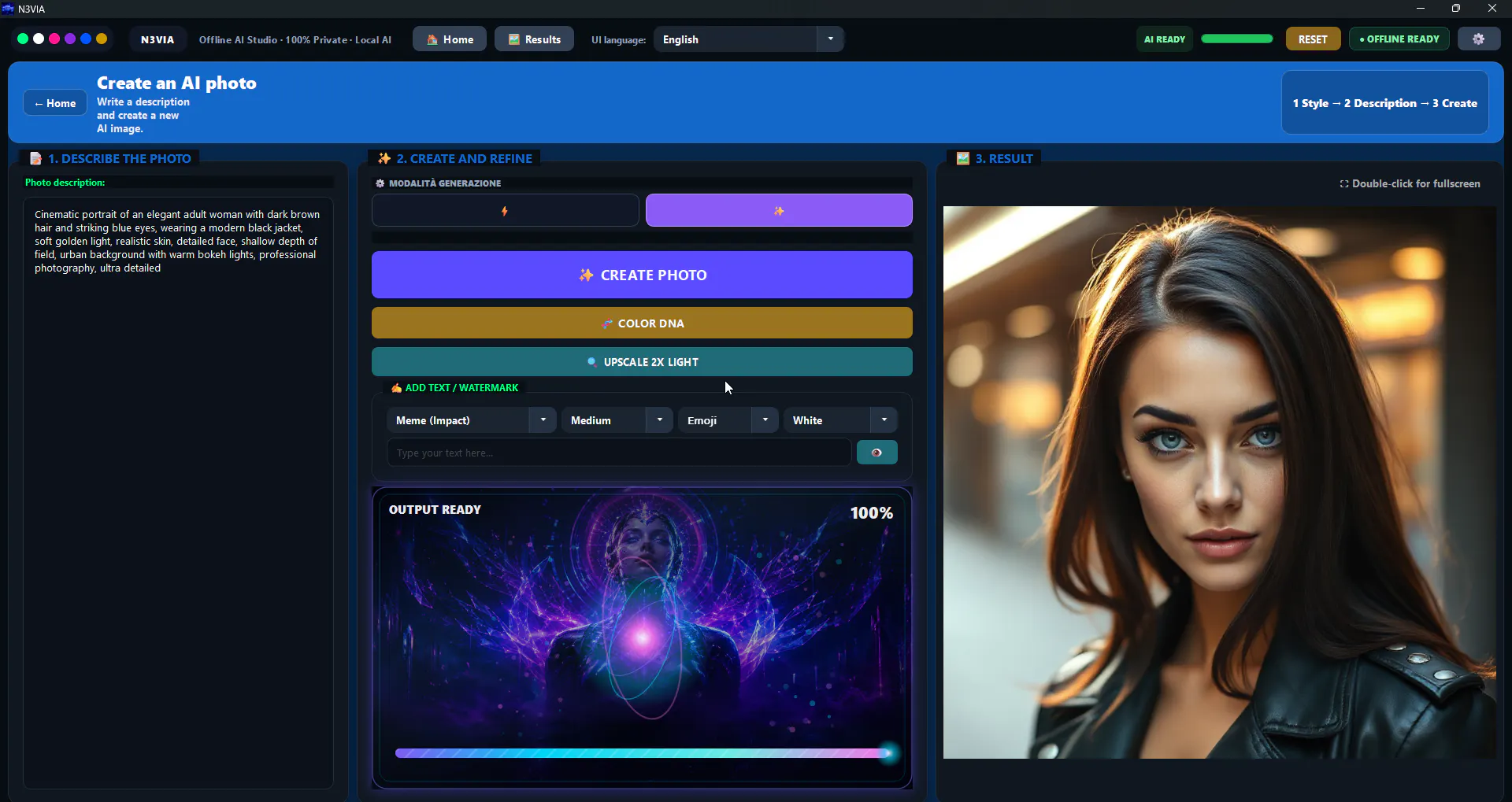The height and width of the screenshot is (802, 1512).
Task: Click into the photo description text area
Action: [x=178, y=493]
